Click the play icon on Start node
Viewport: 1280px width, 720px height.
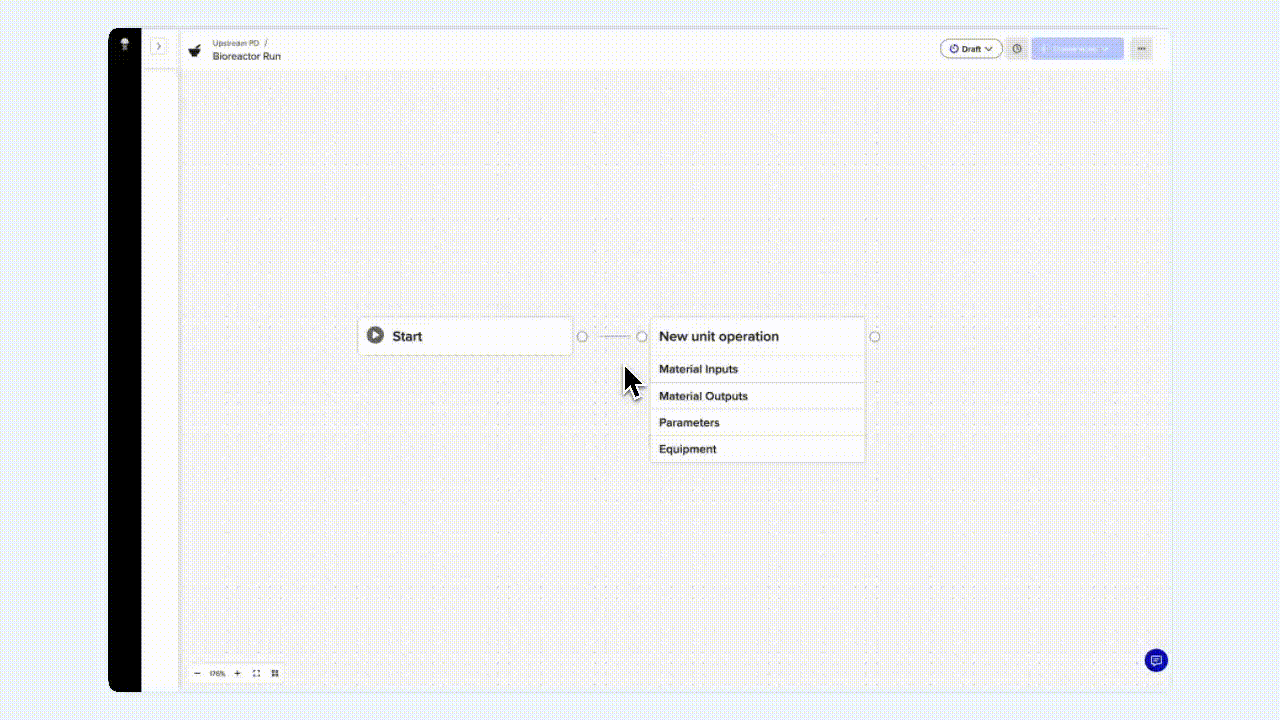point(375,336)
